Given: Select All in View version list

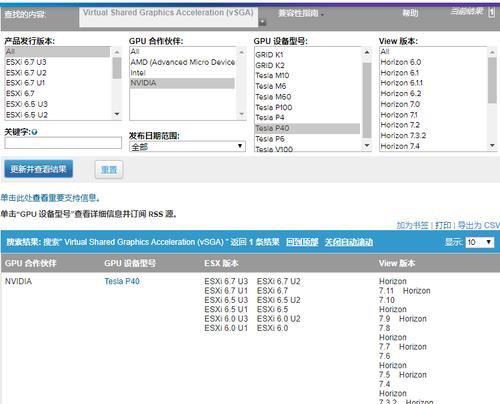Looking at the screenshot, I should (433, 52).
